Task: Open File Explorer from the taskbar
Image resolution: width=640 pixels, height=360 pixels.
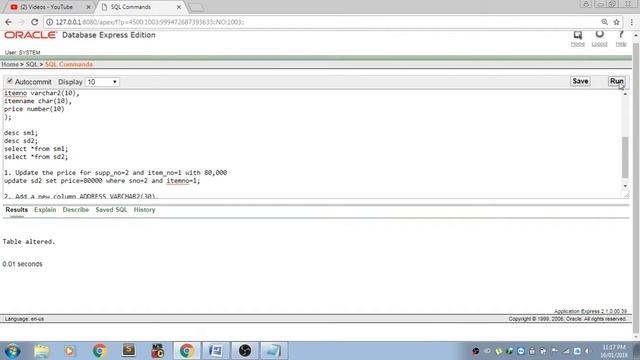Action: pyautogui.click(x=42, y=351)
